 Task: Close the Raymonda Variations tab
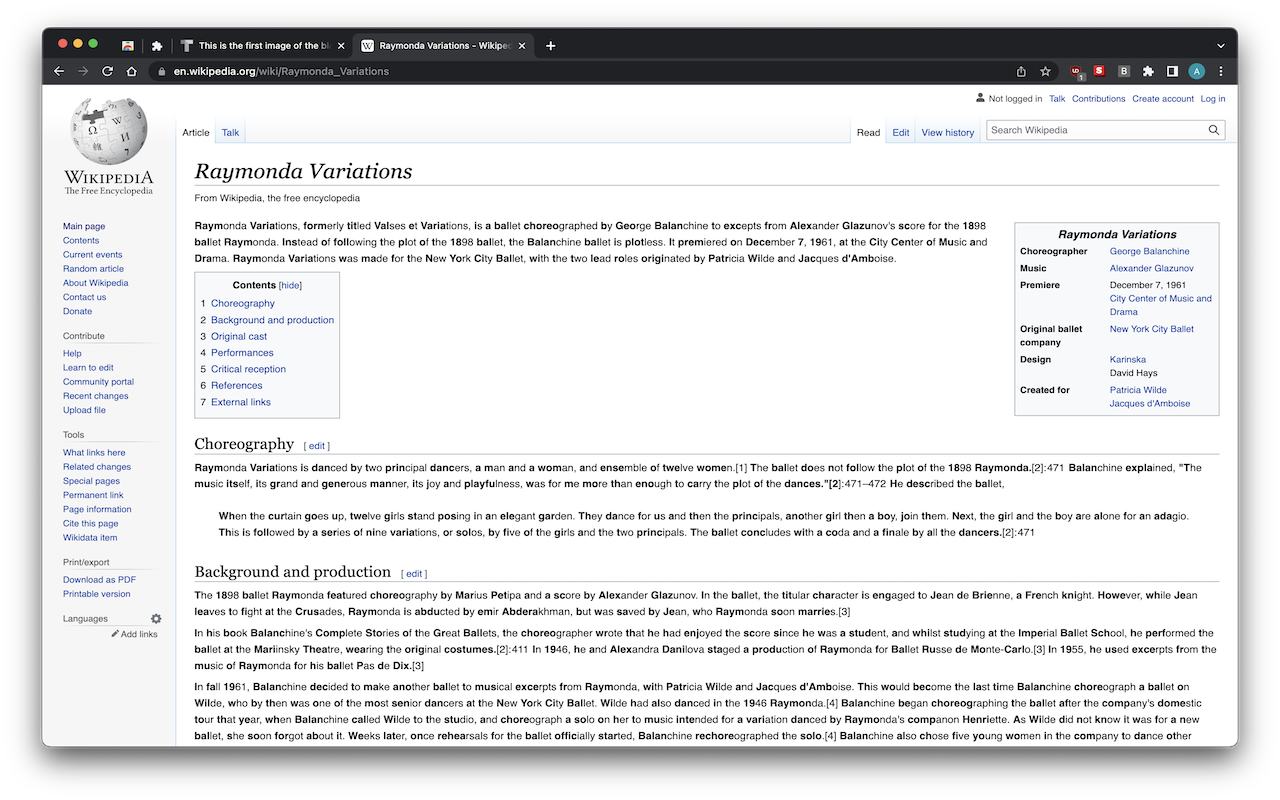pos(522,45)
